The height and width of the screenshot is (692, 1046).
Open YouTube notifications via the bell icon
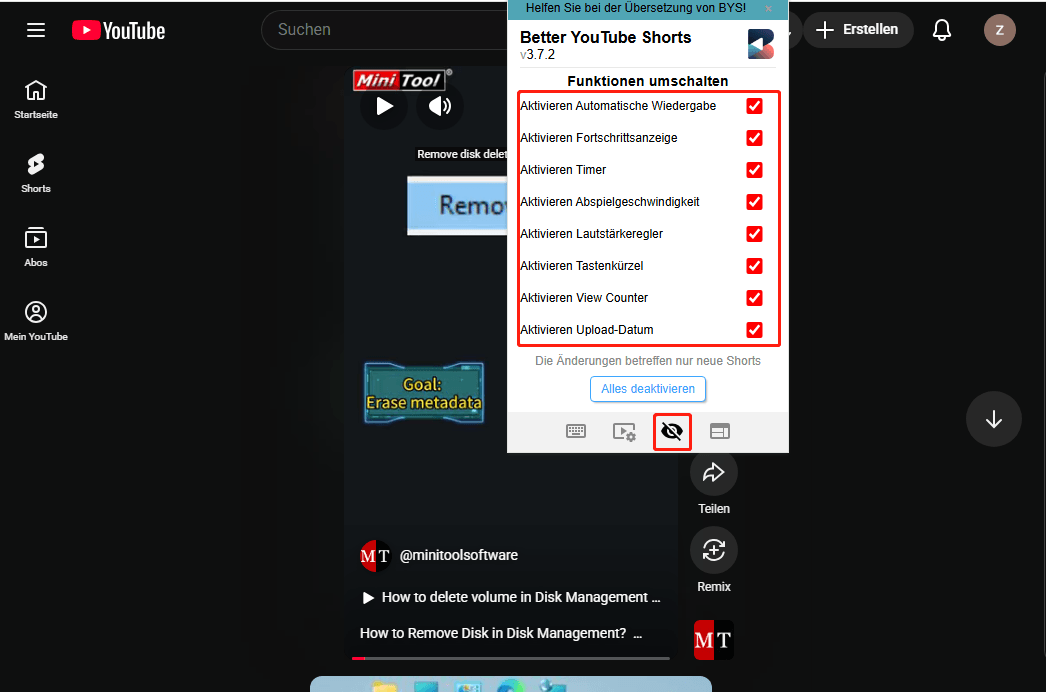tap(941, 30)
